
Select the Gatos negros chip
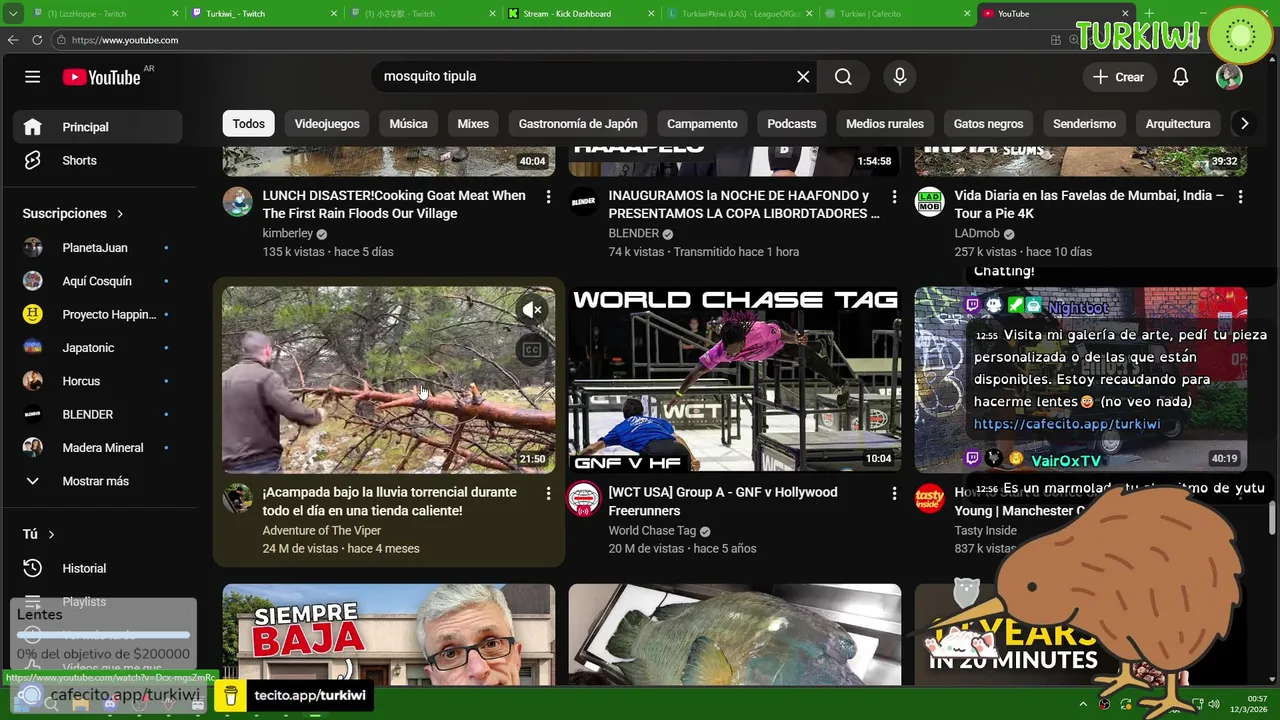[x=988, y=124]
